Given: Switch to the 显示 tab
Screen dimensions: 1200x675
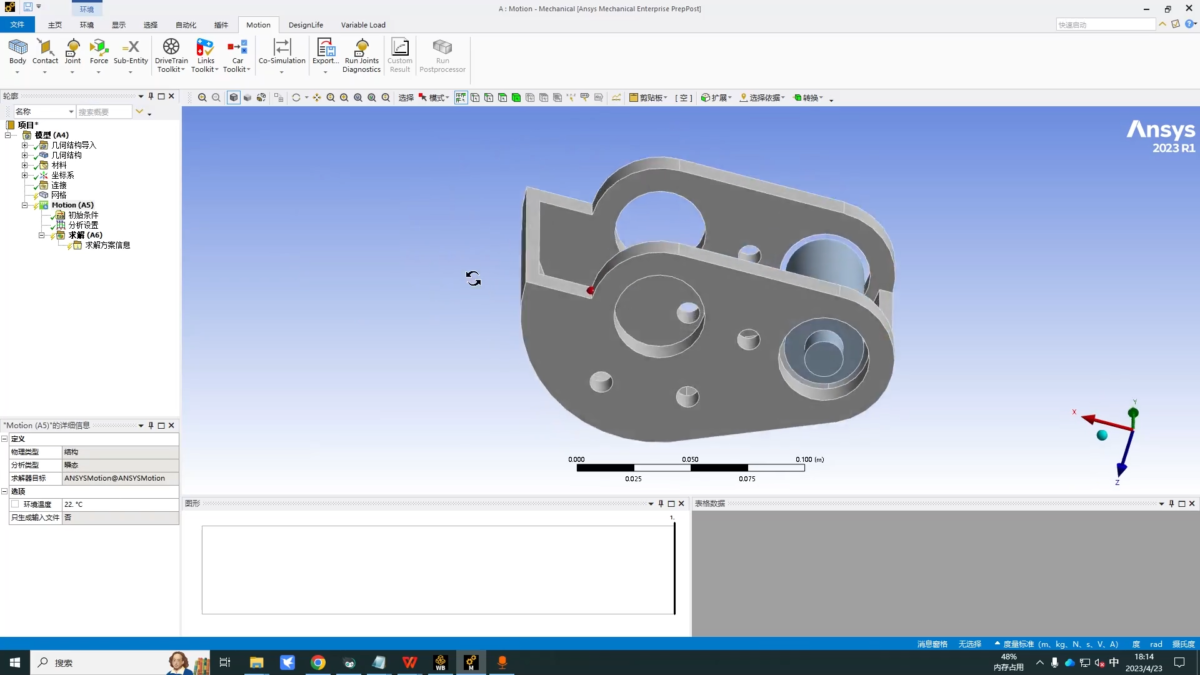Looking at the screenshot, I should pyautogui.click(x=119, y=25).
